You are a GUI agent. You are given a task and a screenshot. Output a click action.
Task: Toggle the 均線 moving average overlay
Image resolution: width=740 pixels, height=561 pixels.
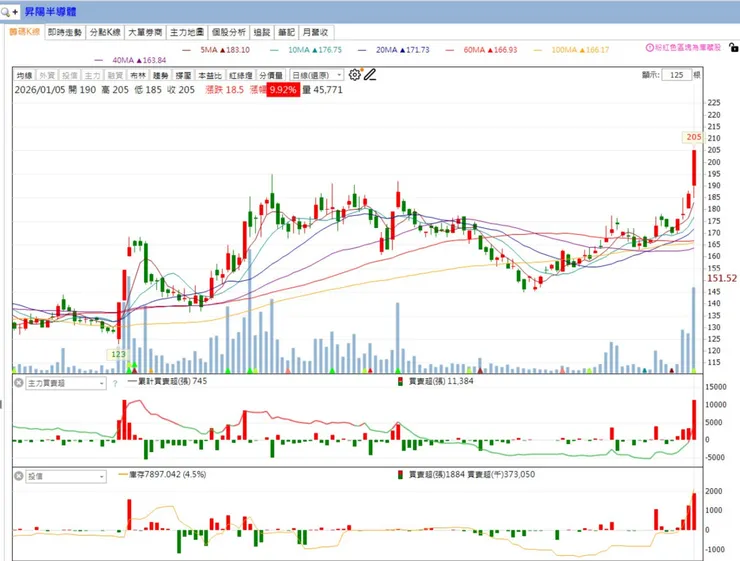(24, 75)
